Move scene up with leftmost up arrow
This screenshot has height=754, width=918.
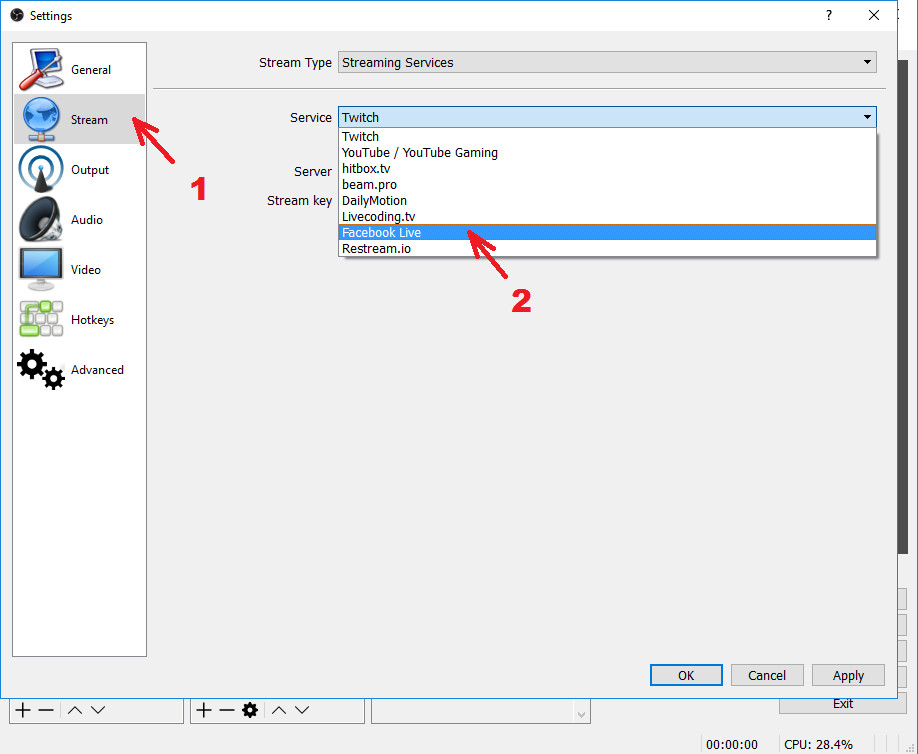coord(75,710)
